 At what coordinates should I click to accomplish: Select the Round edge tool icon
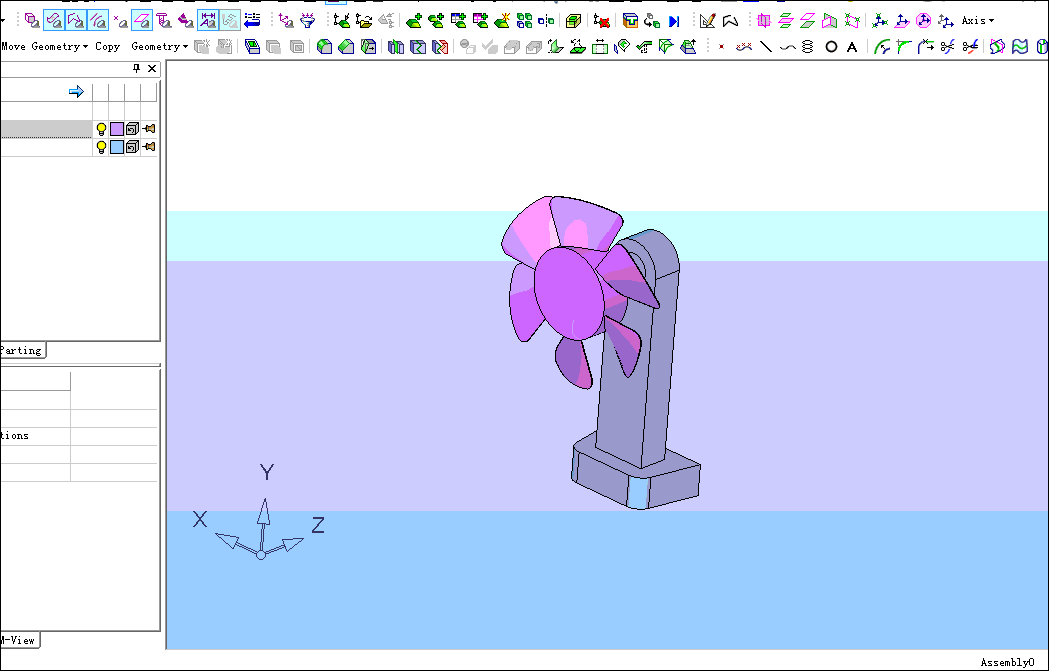324,47
